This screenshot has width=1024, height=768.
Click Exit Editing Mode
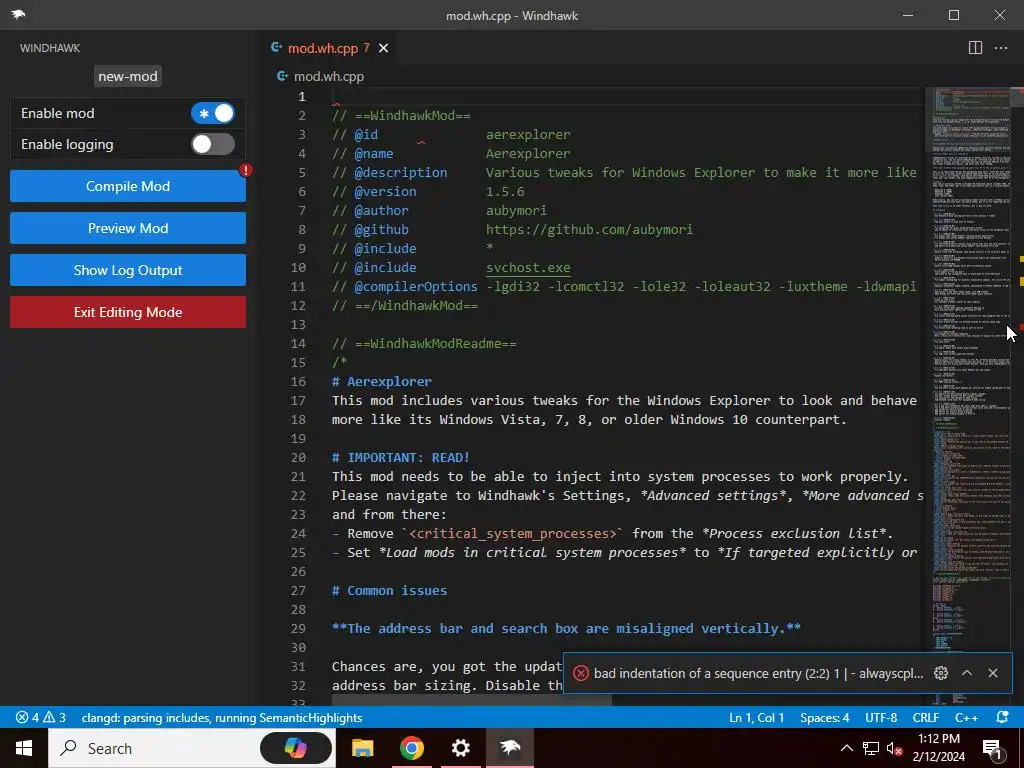point(128,312)
